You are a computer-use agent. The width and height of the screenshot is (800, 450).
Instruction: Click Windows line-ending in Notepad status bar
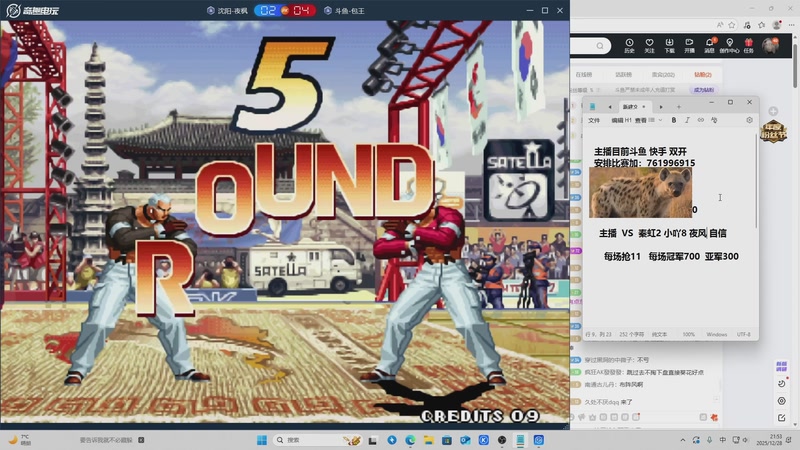[717, 334]
